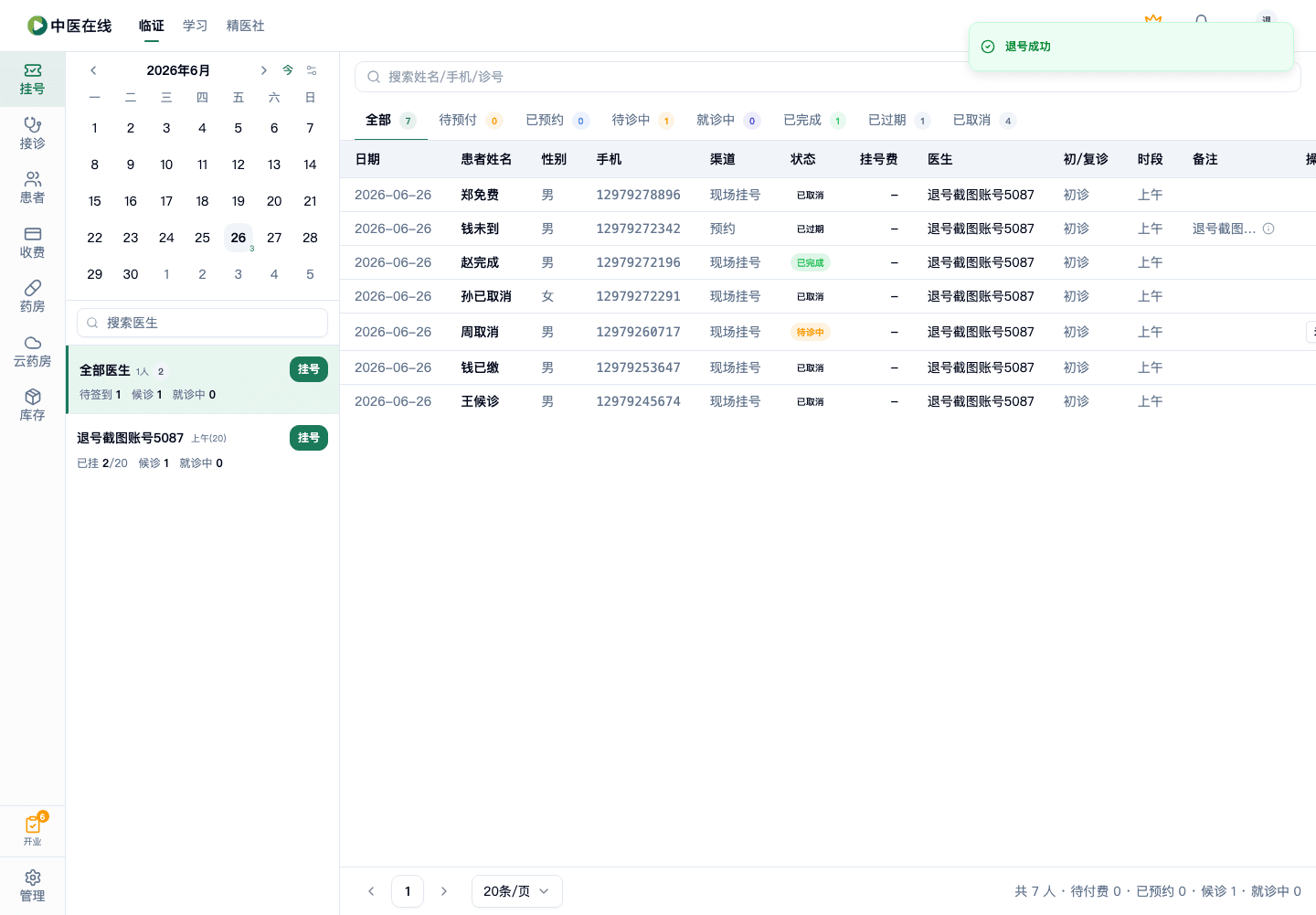Click patient name 周取消
The image size is (1316, 915).
[x=480, y=332]
